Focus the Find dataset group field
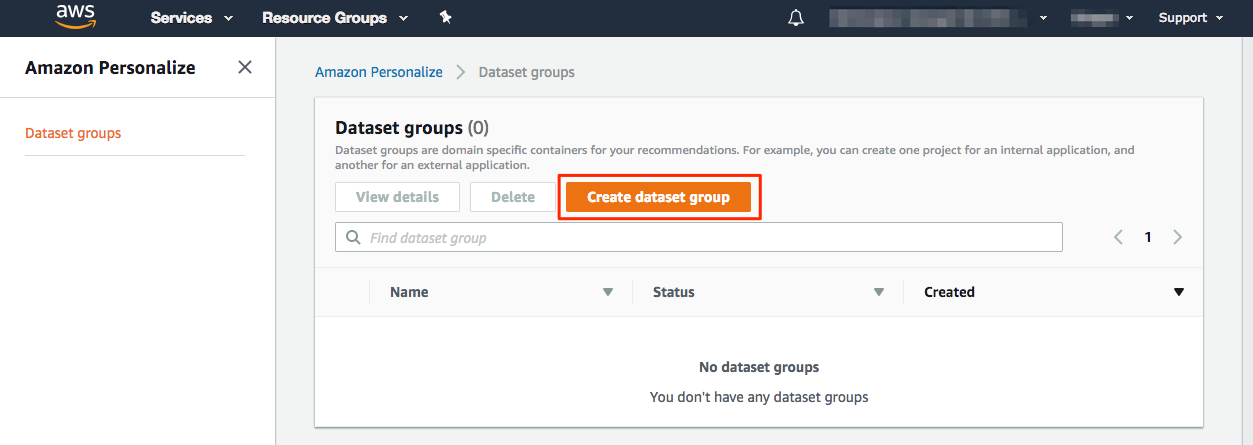This screenshot has height=445, width=1253. [x=710, y=238]
